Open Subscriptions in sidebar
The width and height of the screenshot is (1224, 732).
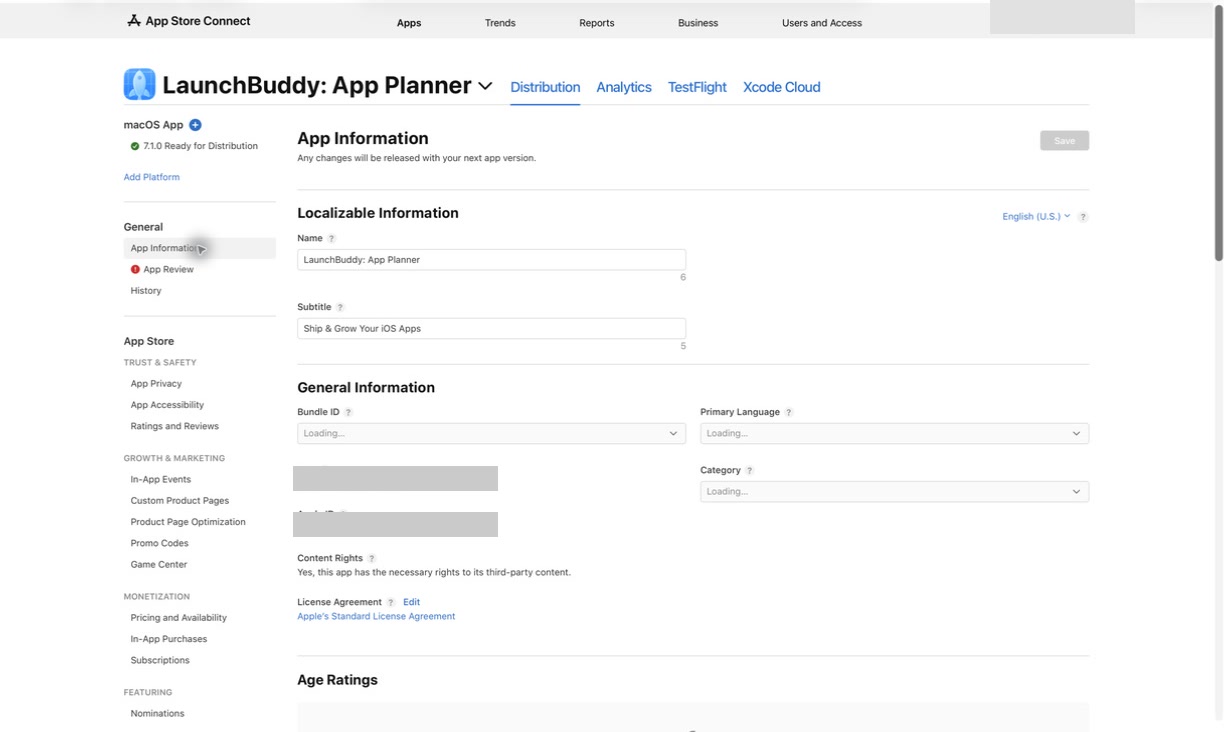coord(160,660)
